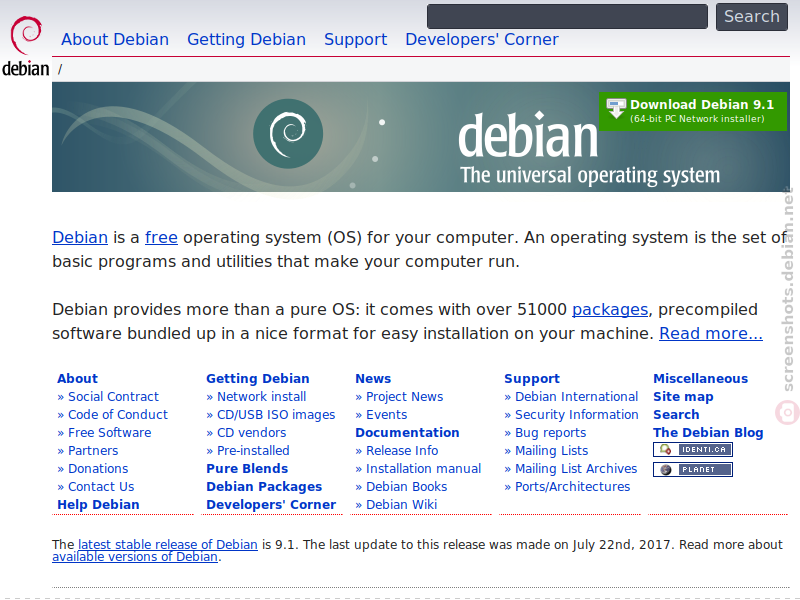This screenshot has height=600, width=800.
Task: Open Pure Blends link
Action: pos(247,468)
